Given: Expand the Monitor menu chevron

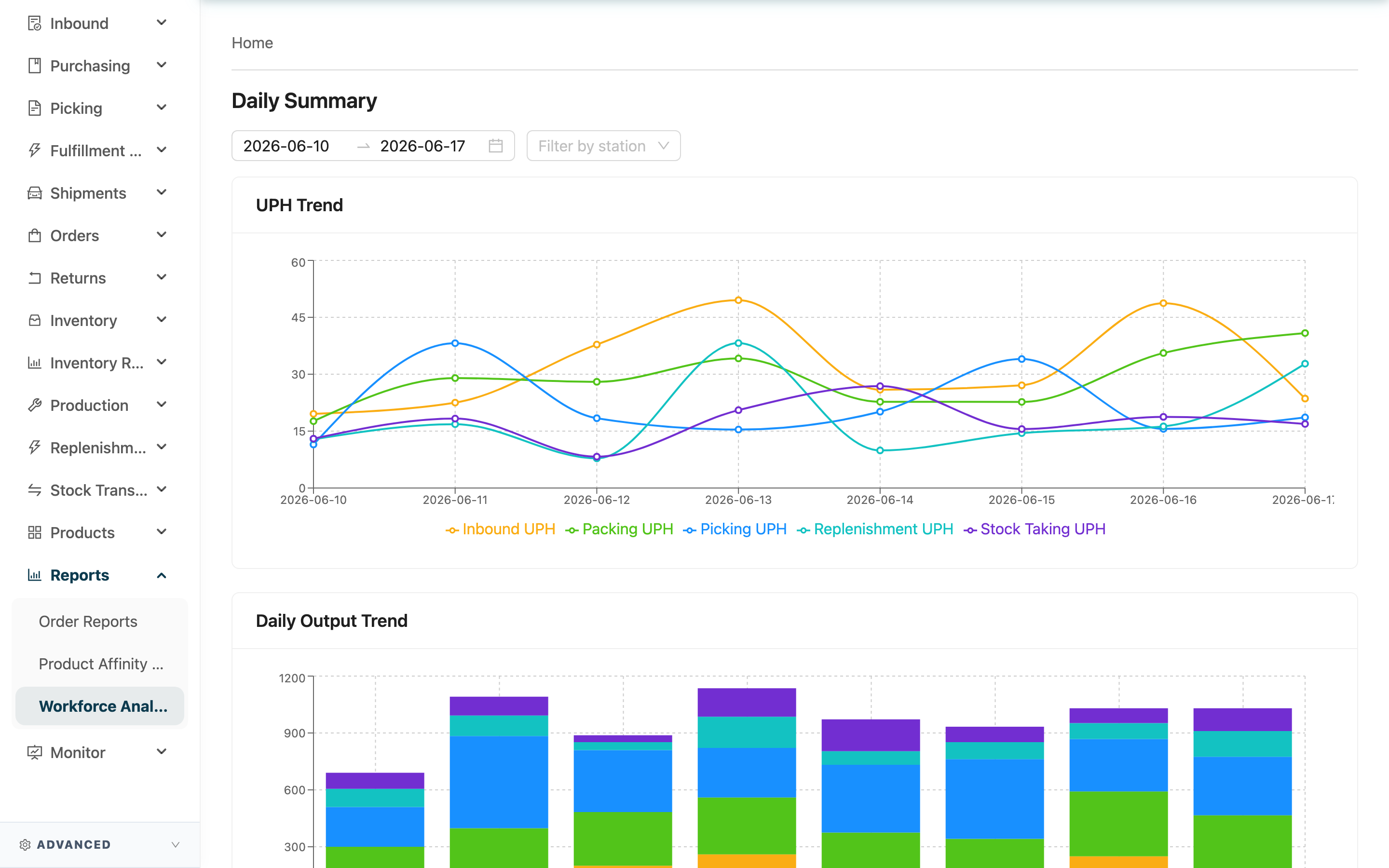Looking at the screenshot, I should 162,752.
